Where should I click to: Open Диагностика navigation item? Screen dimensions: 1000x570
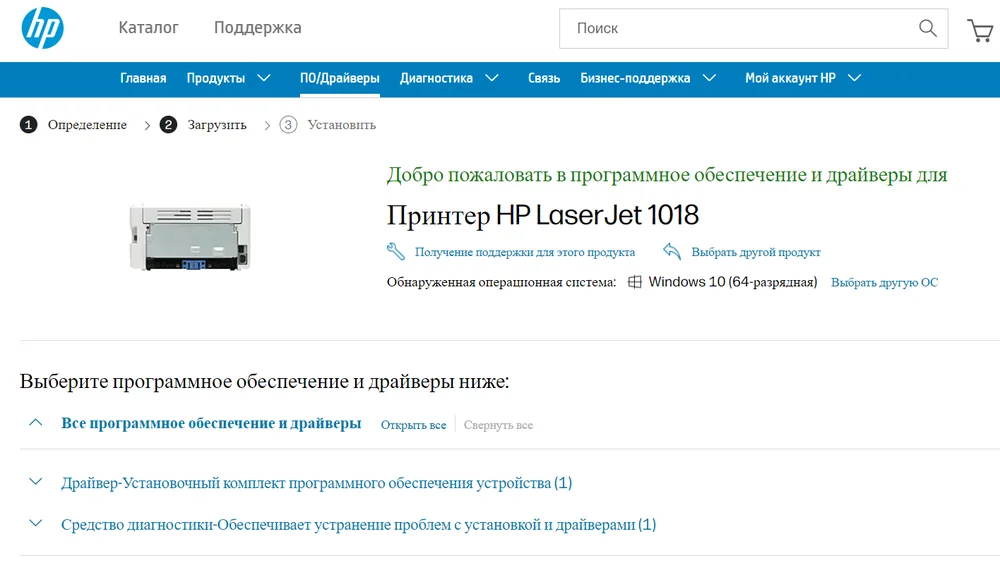pos(436,78)
